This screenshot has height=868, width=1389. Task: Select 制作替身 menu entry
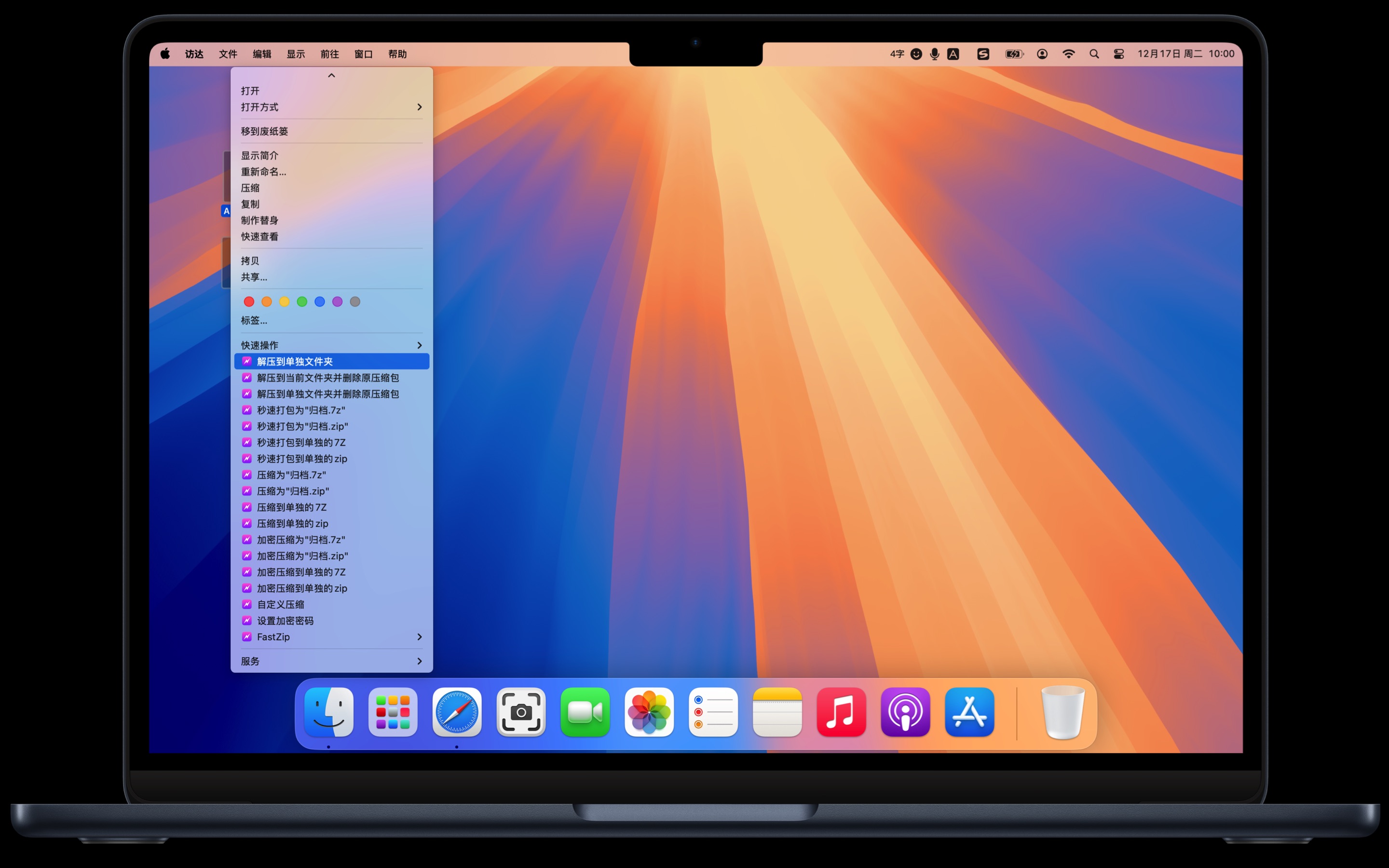coord(332,220)
